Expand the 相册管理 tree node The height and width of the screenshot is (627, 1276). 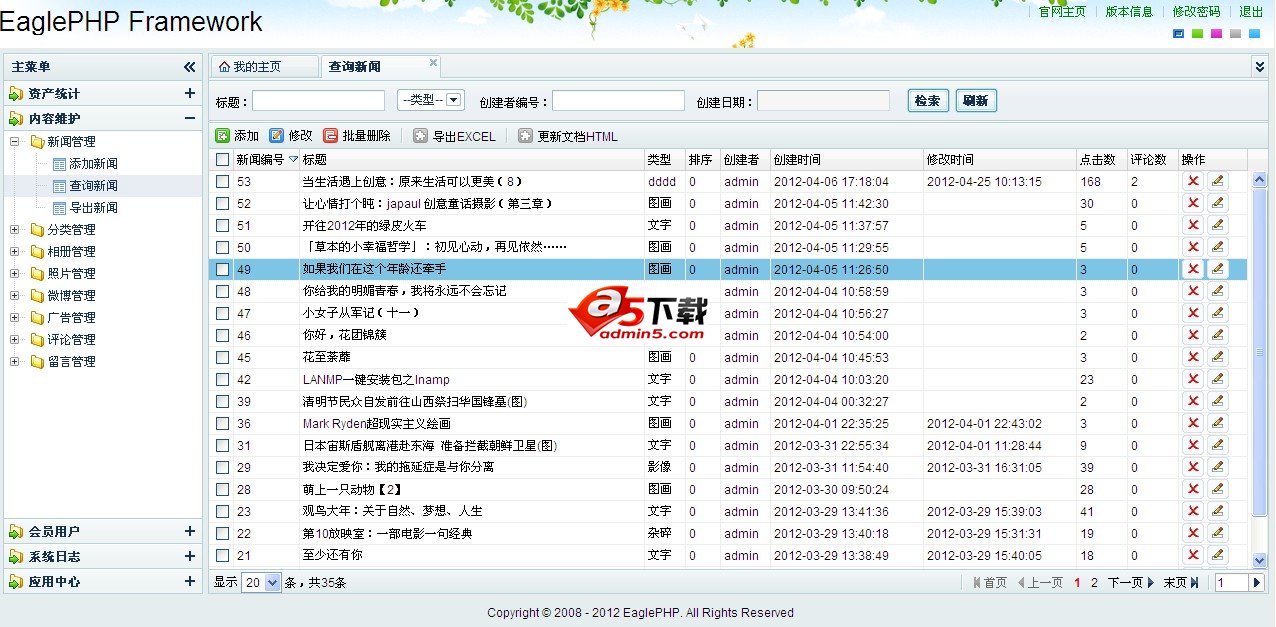tap(15, 252)
